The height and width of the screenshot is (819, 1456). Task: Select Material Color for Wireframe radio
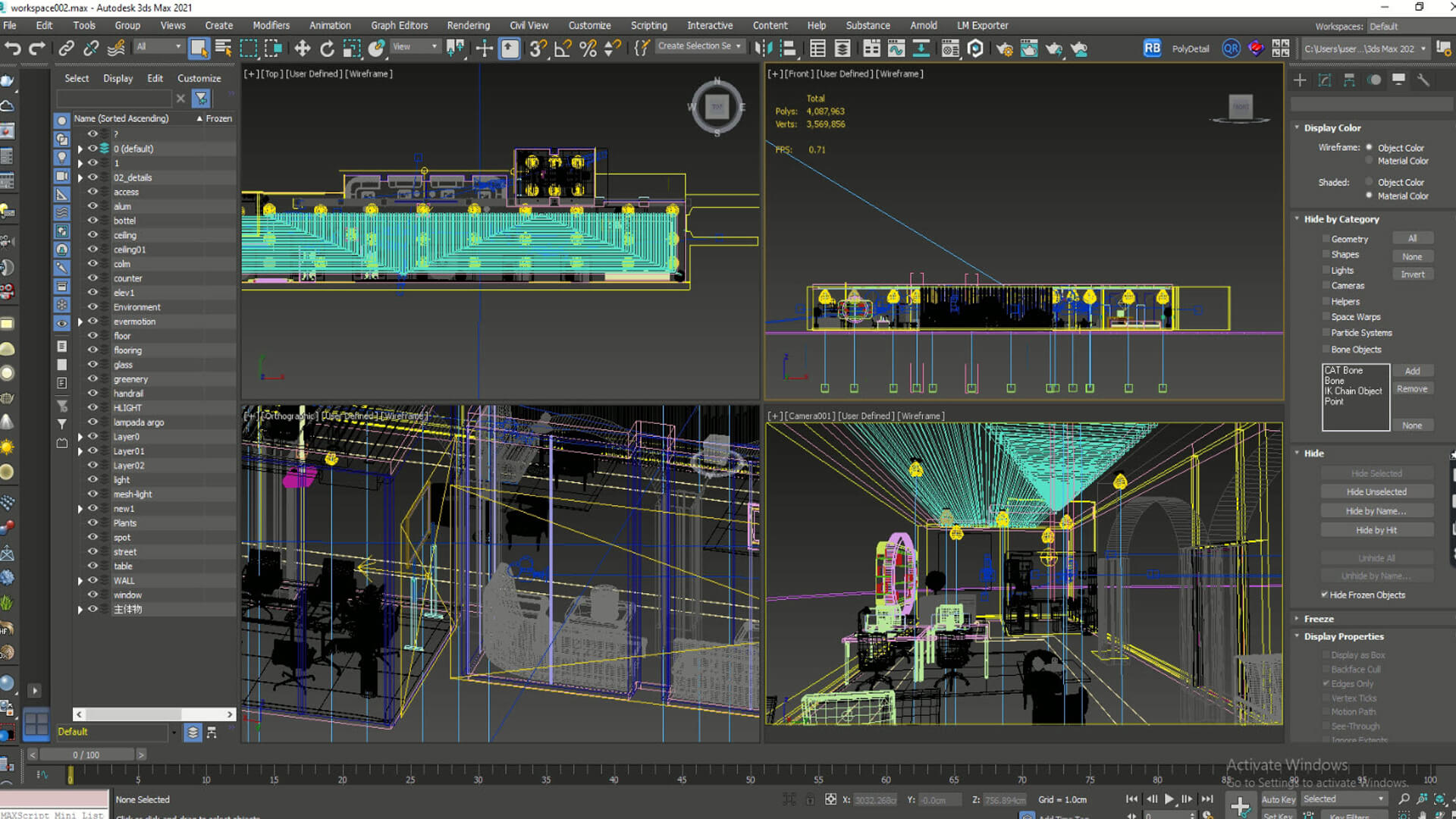click(1369, 161)
